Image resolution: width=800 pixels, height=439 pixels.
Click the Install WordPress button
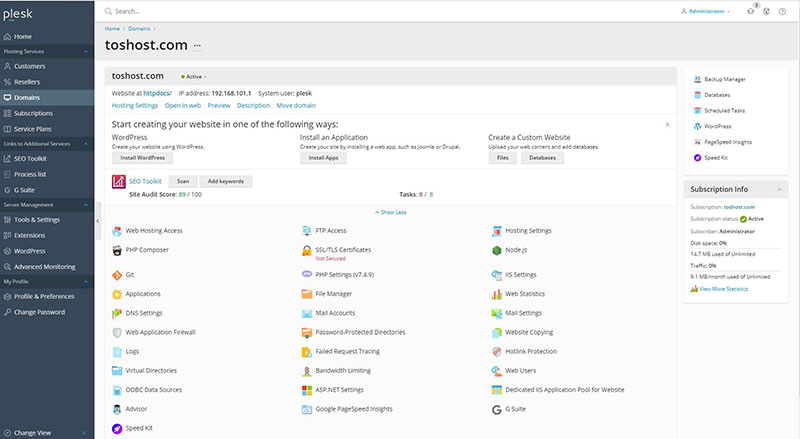pos(142,158)
